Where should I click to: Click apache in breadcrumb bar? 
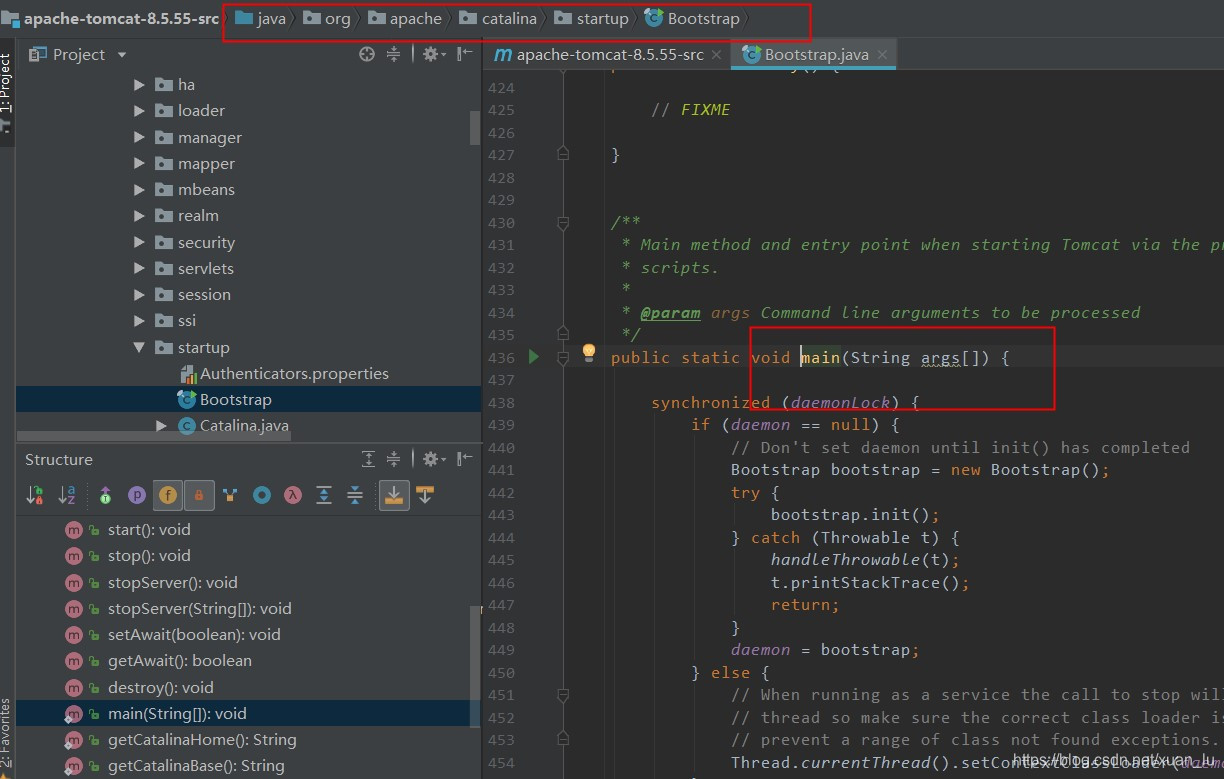404,18
